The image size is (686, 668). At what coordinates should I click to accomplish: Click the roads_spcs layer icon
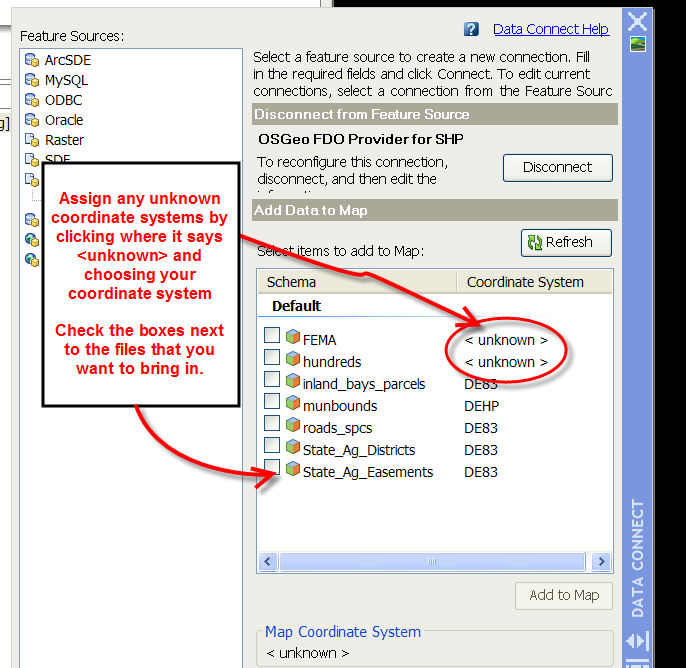coord(292,427)
